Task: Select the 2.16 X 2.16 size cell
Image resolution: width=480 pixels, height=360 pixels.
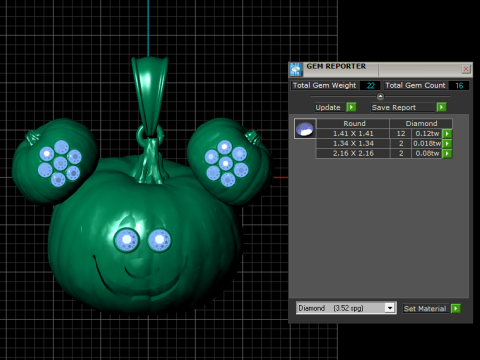Action: pos(353,154)
